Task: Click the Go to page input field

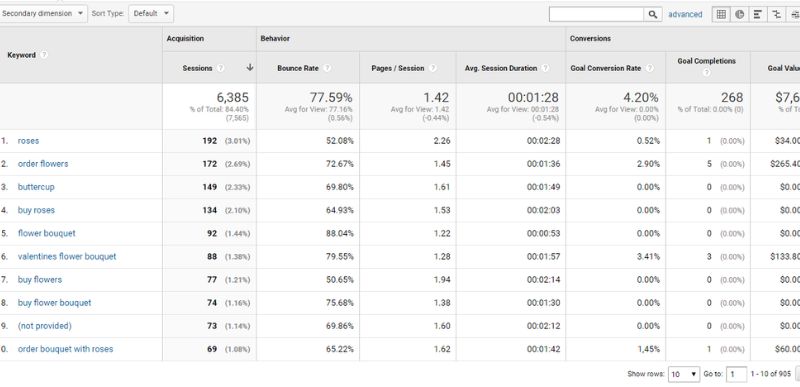Action: tap(736, 374)
